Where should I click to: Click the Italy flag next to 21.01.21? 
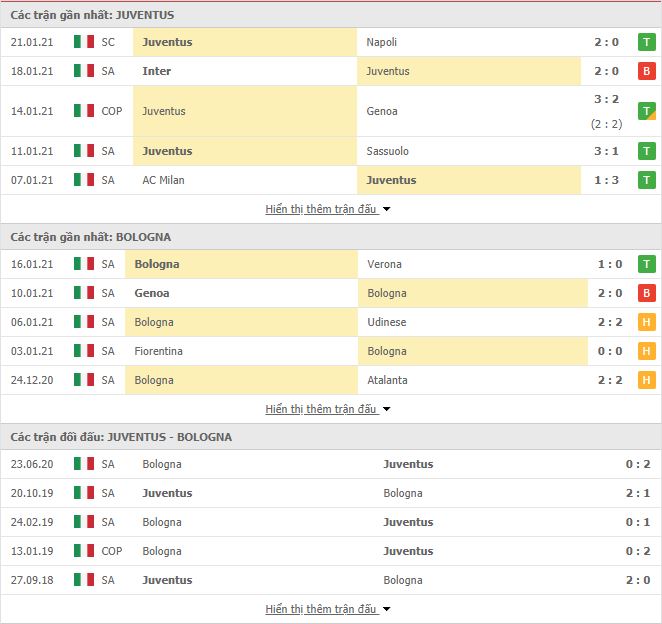[84, 42]
